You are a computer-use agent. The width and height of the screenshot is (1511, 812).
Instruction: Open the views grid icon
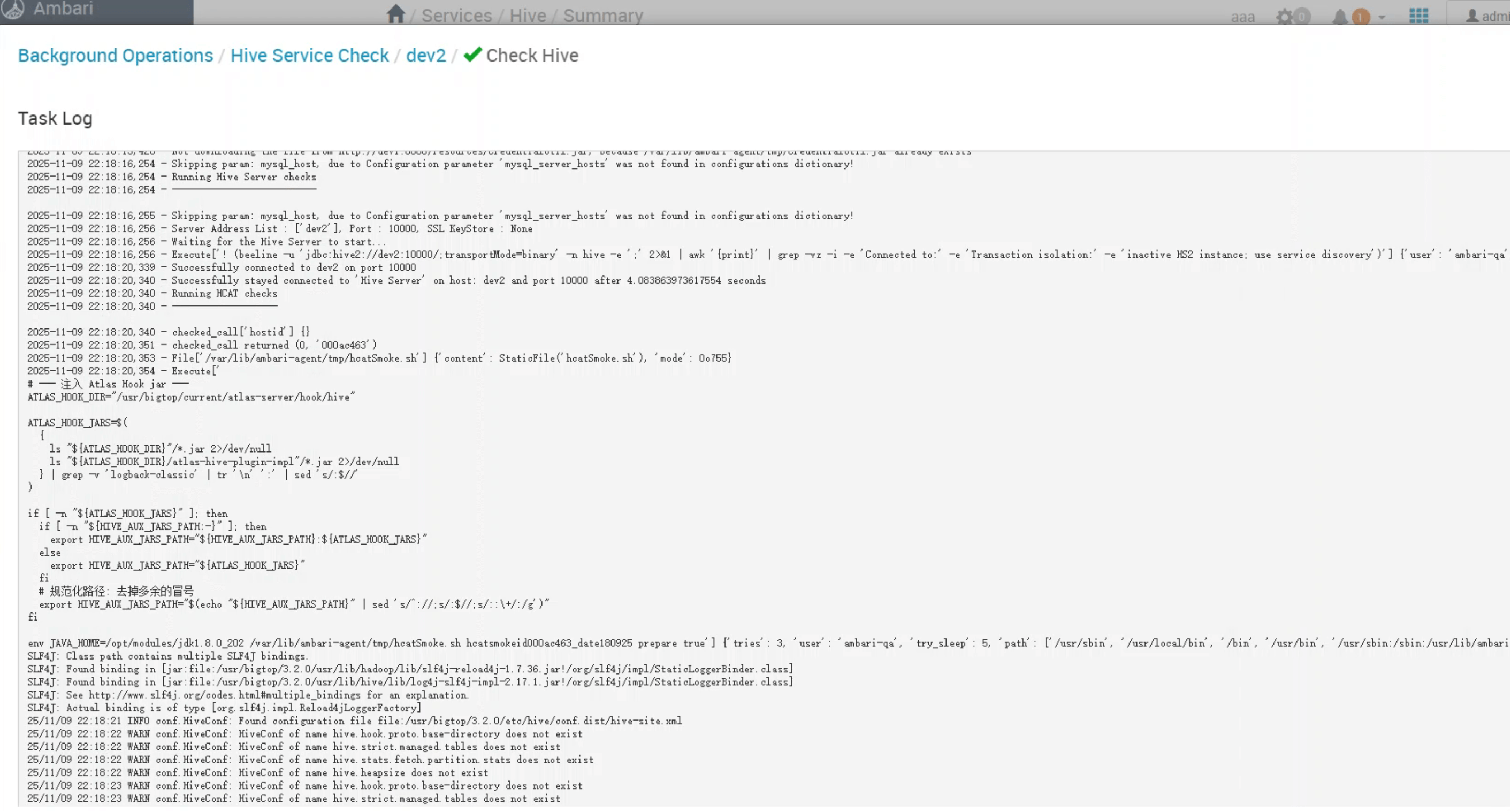(1418, 16)
